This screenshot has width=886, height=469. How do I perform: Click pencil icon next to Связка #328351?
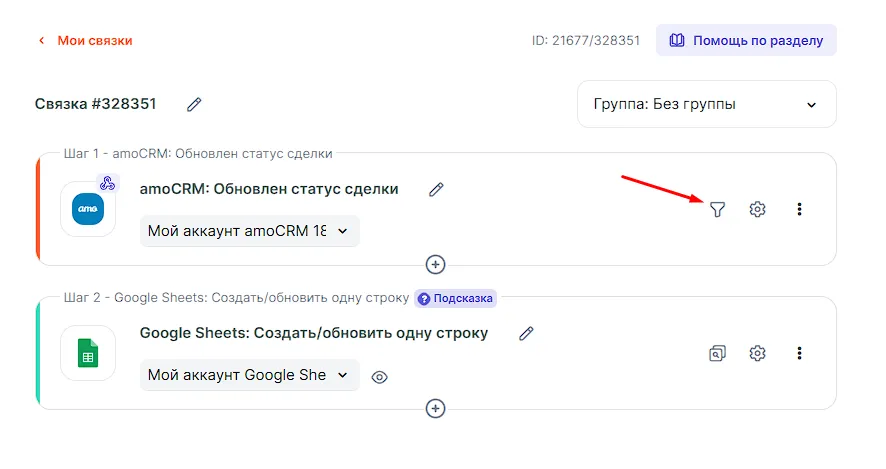(x=194, y=104)
